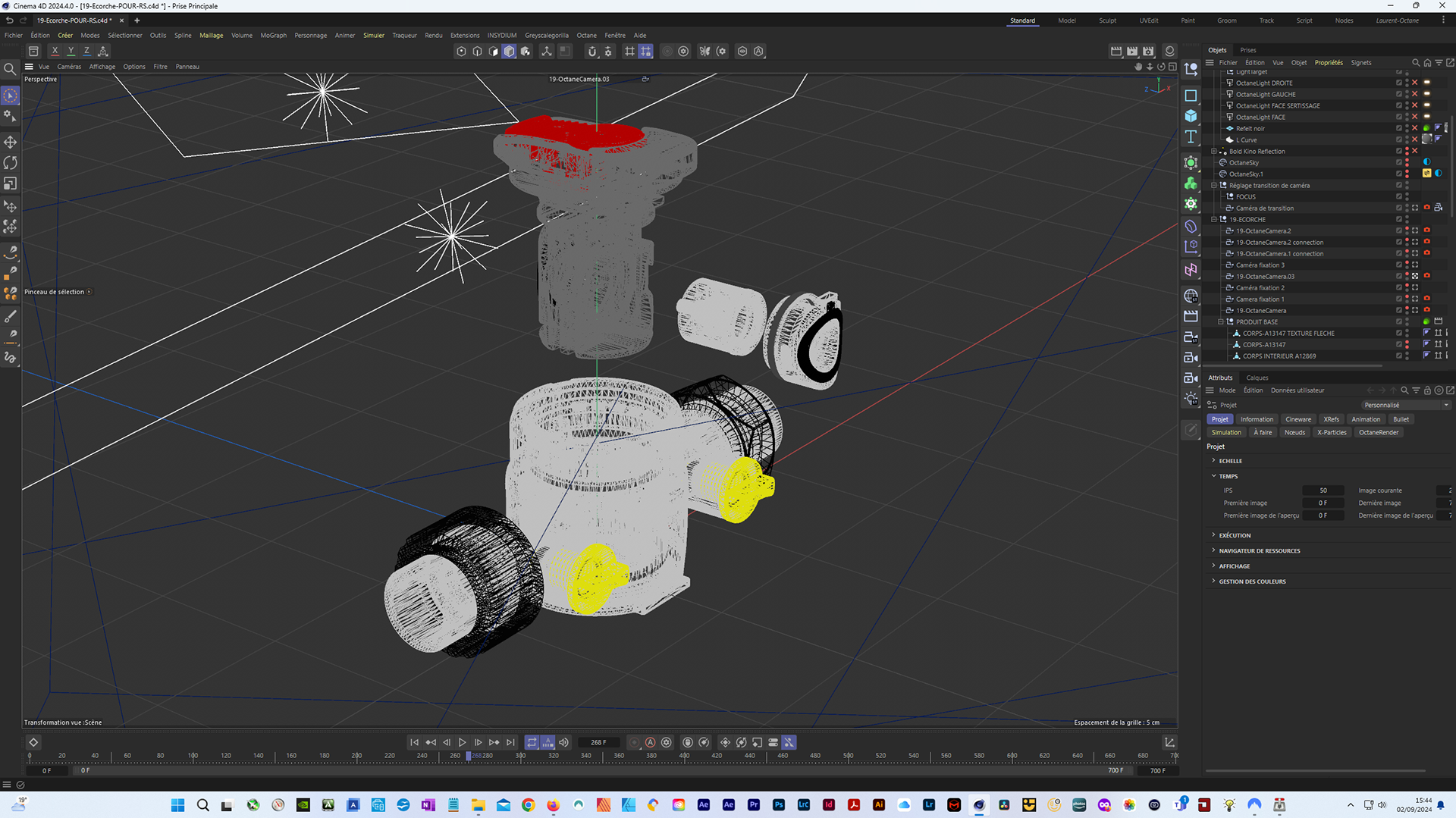Switch to the Sculpt layout tab

1107,20
